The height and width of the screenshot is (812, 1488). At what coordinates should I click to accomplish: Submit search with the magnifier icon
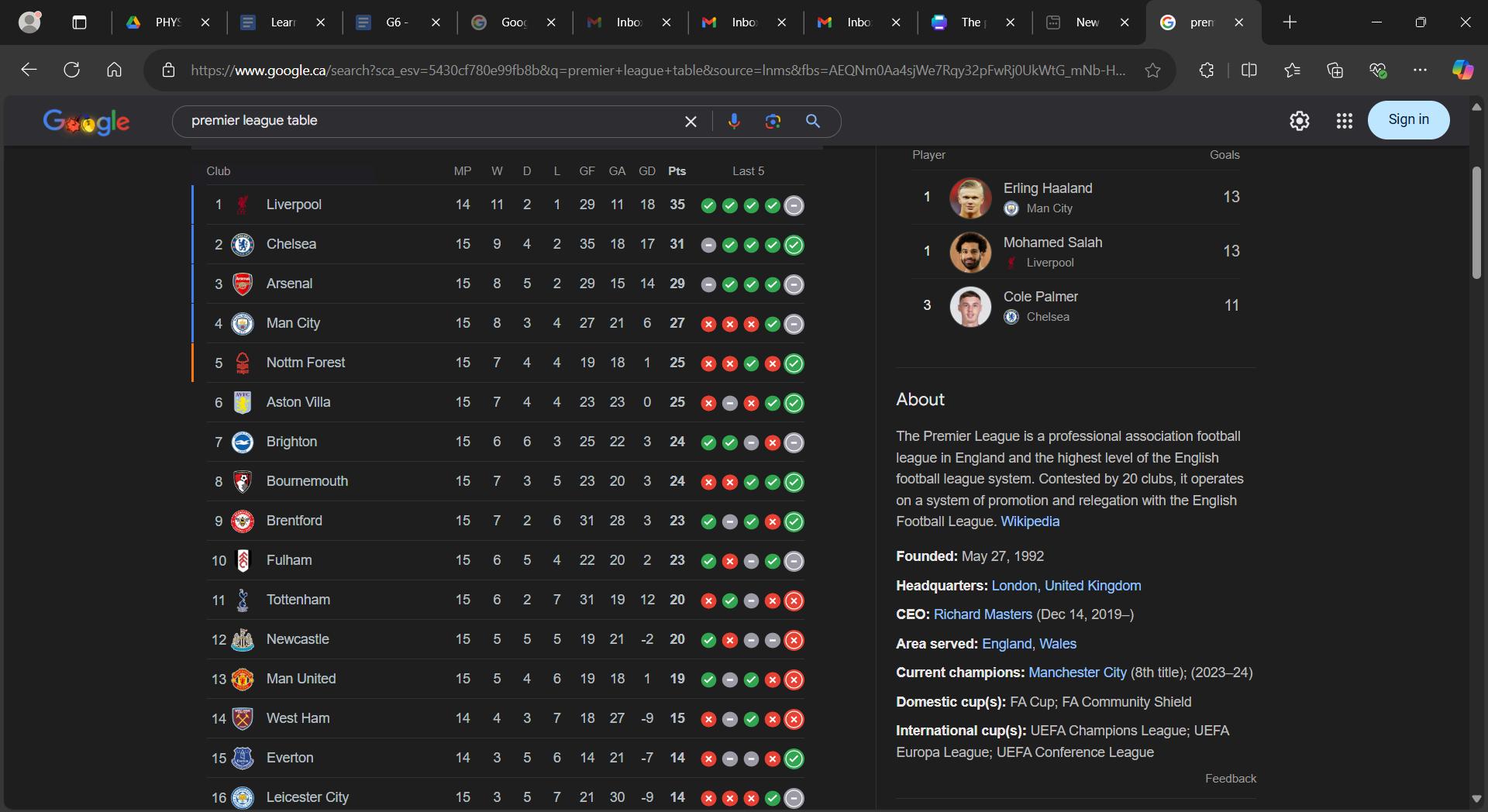point(812,121)
